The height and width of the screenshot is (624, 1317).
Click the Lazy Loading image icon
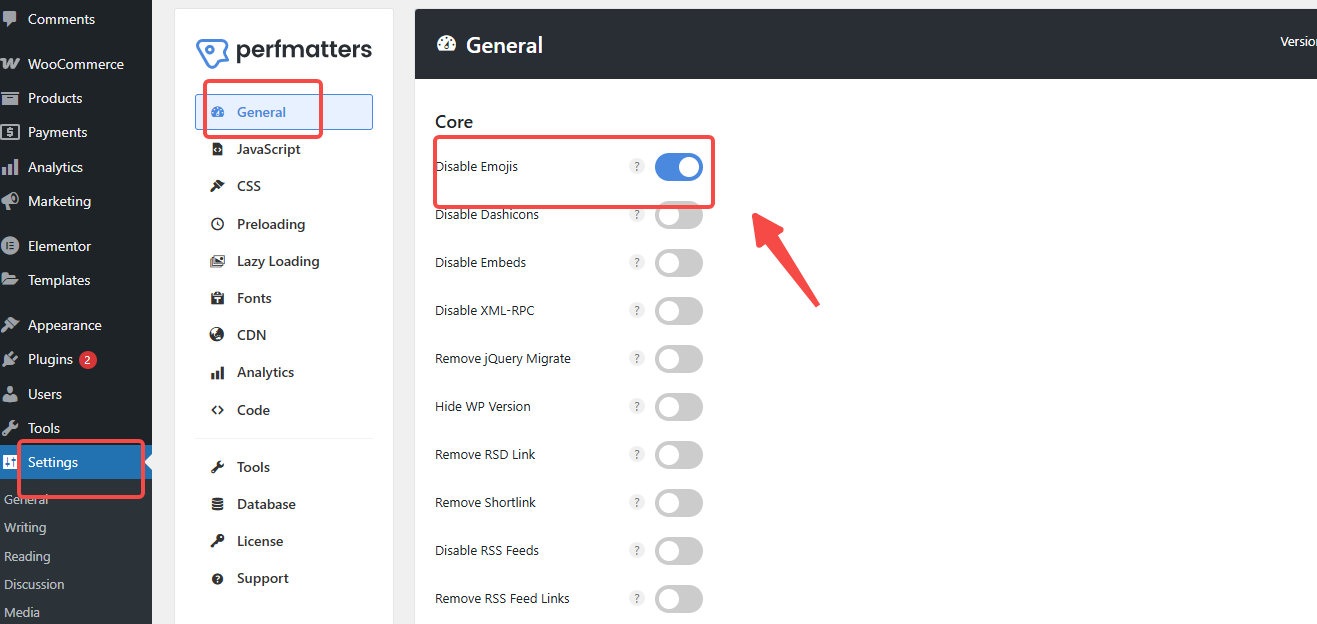pos(216,260)
